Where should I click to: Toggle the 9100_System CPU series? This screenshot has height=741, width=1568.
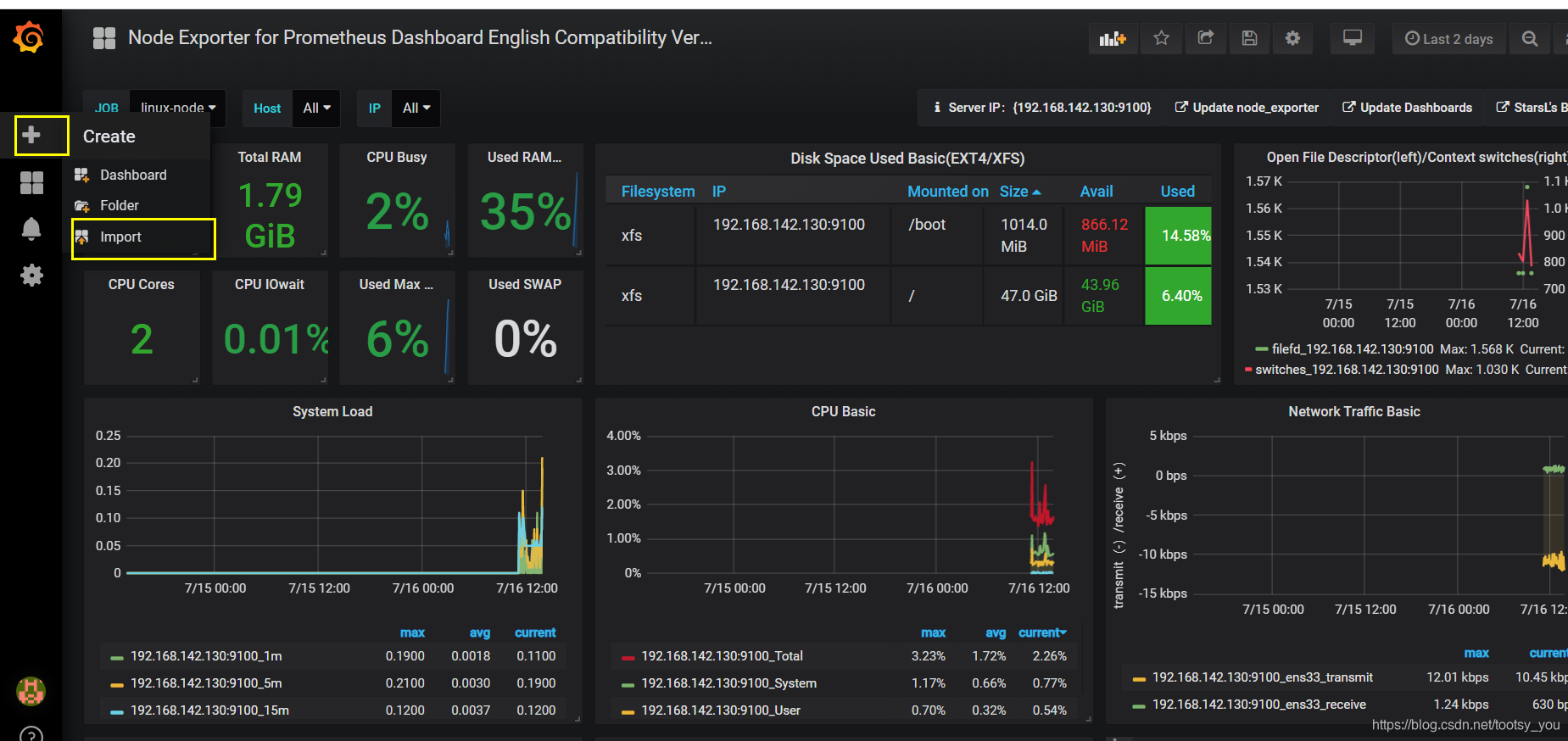pos(728,683)
